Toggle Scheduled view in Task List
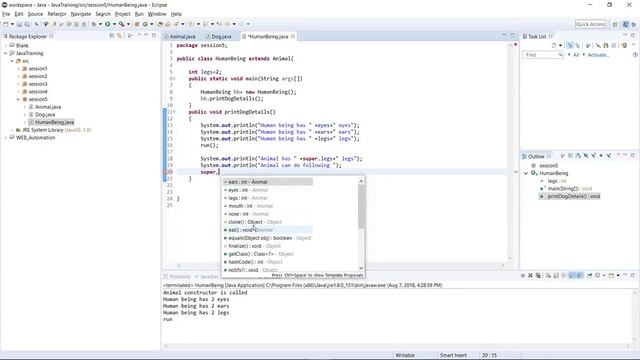This screenshot has width=640, height=360. coord(577,45)
